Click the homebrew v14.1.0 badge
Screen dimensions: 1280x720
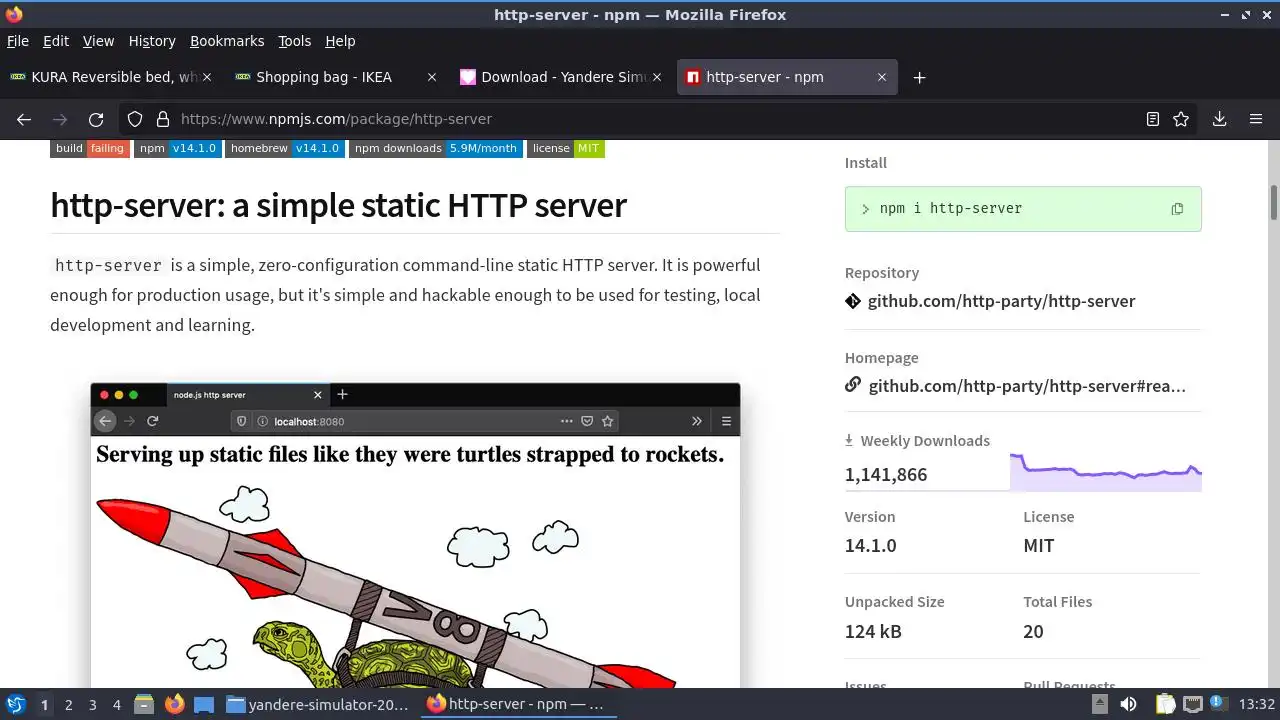pos(284,148)
